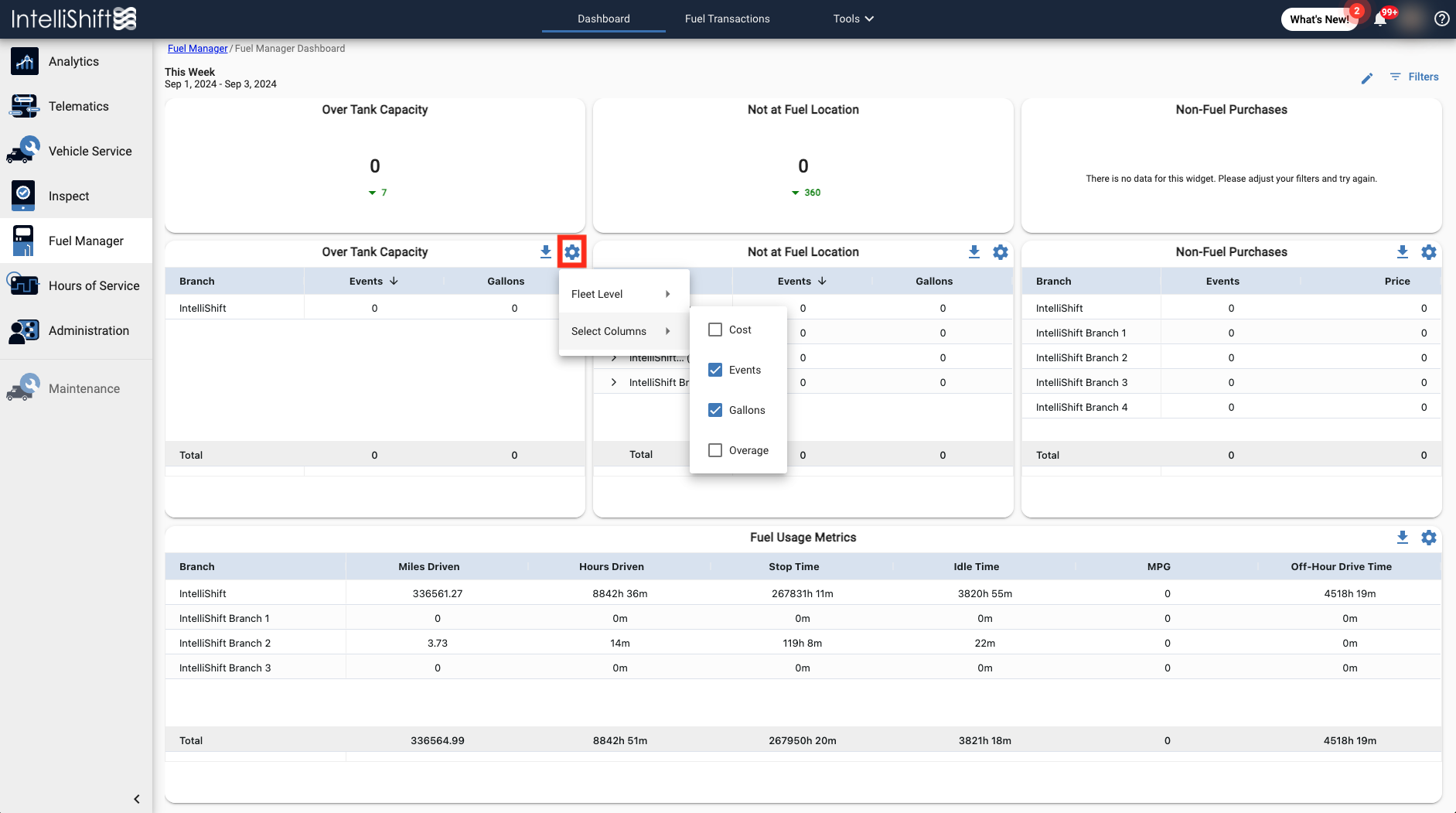Expand the Select Columns submenu

click(x=624, y=331)
